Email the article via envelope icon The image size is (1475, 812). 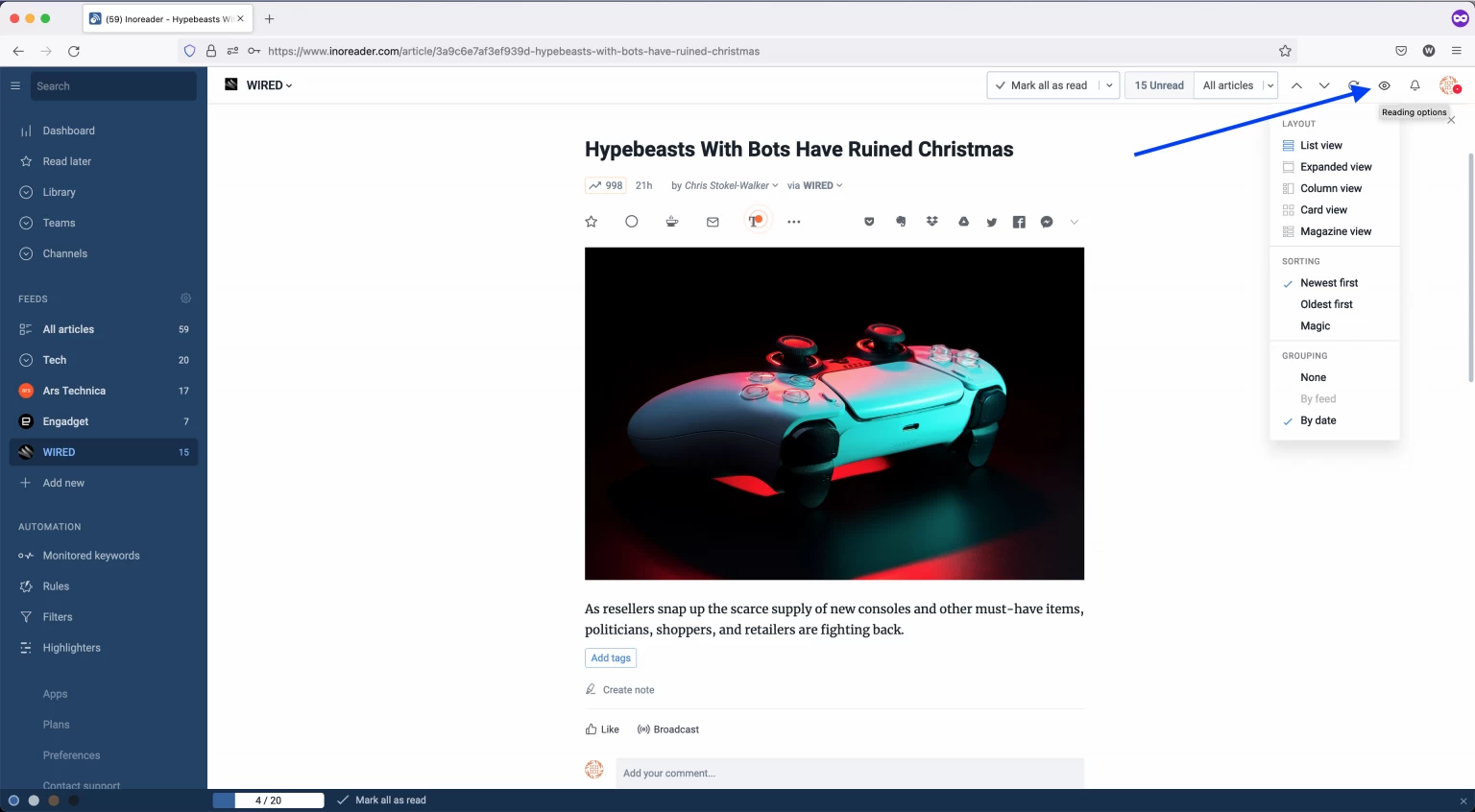(x=712, y=221)
